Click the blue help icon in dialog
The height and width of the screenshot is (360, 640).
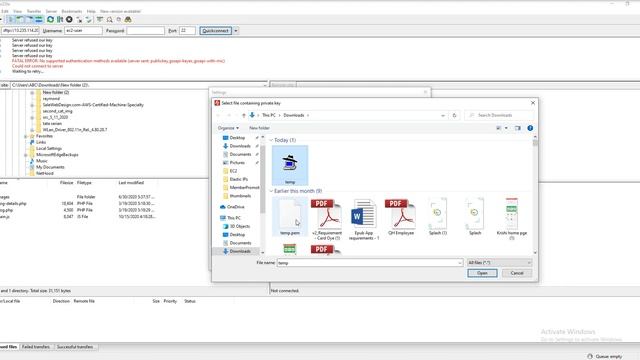(530, 128)
